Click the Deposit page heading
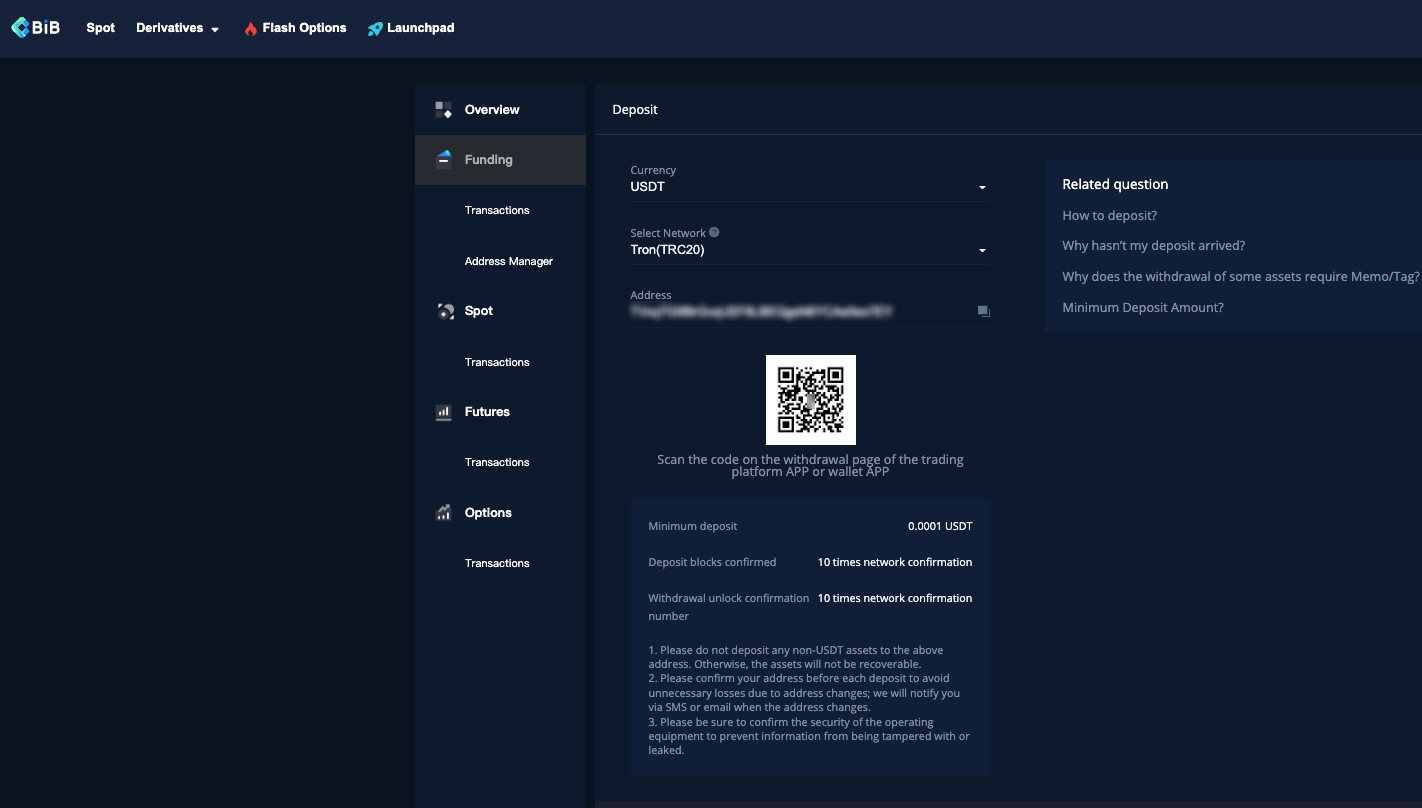Image resolution: width=1422 pixels, height=808 pixels. [635, 110]
